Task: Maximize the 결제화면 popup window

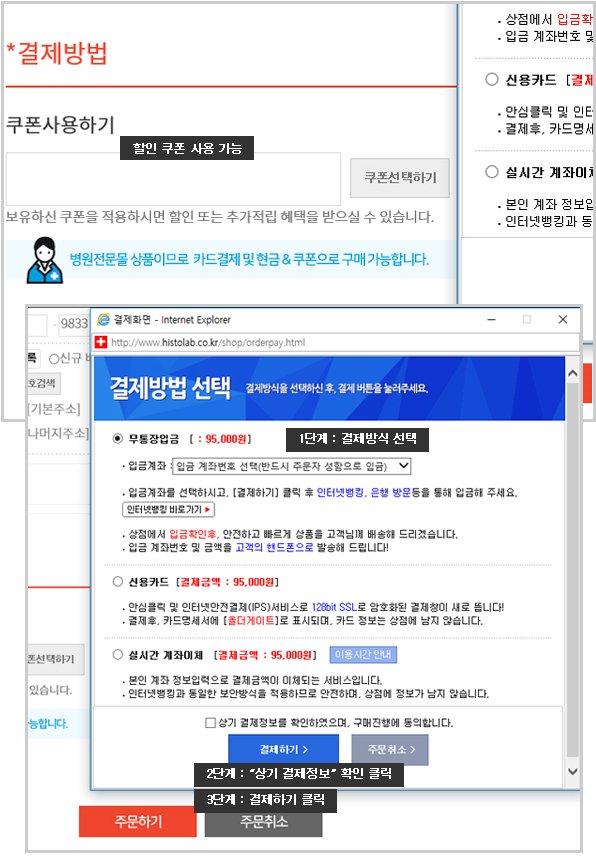Action: point(527,319)
